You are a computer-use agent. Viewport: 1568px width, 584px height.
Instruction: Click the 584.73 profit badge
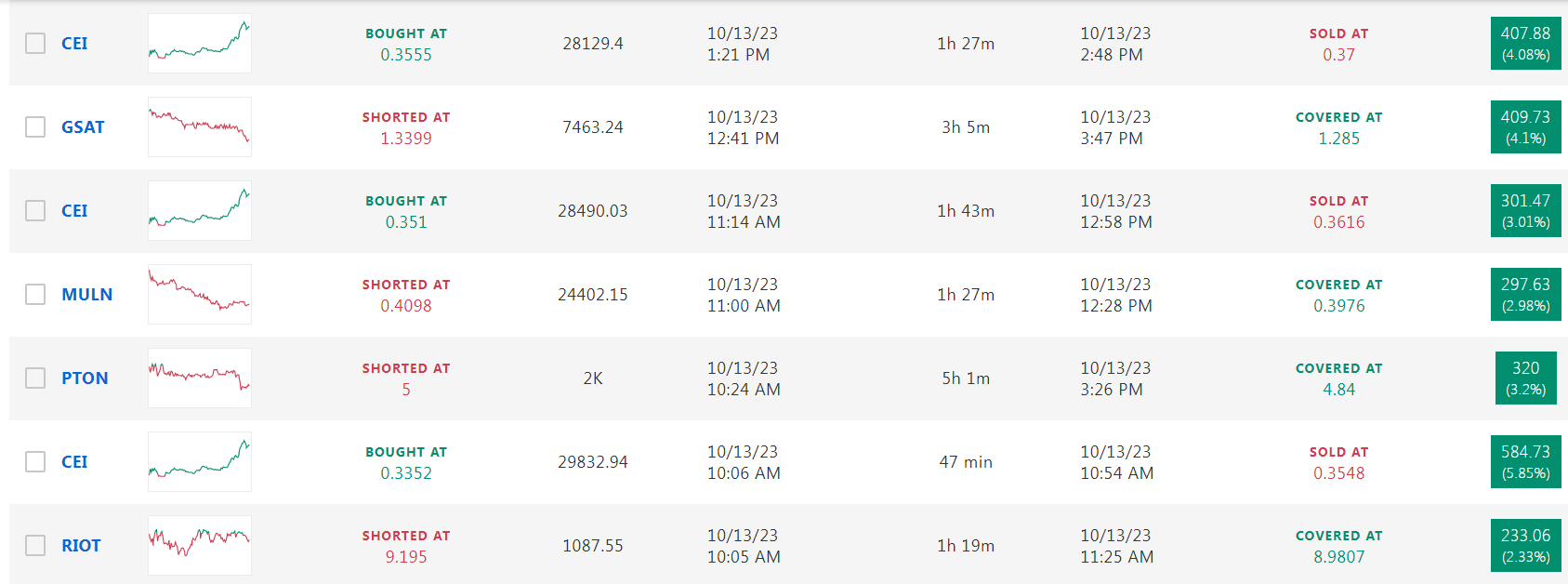1525,461
